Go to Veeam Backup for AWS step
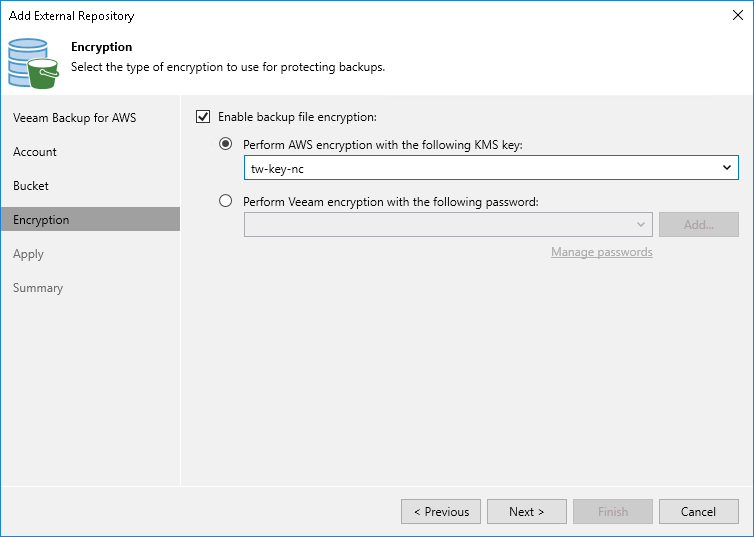Viewport: 754px width, 537px height. (x=75, y=118)
